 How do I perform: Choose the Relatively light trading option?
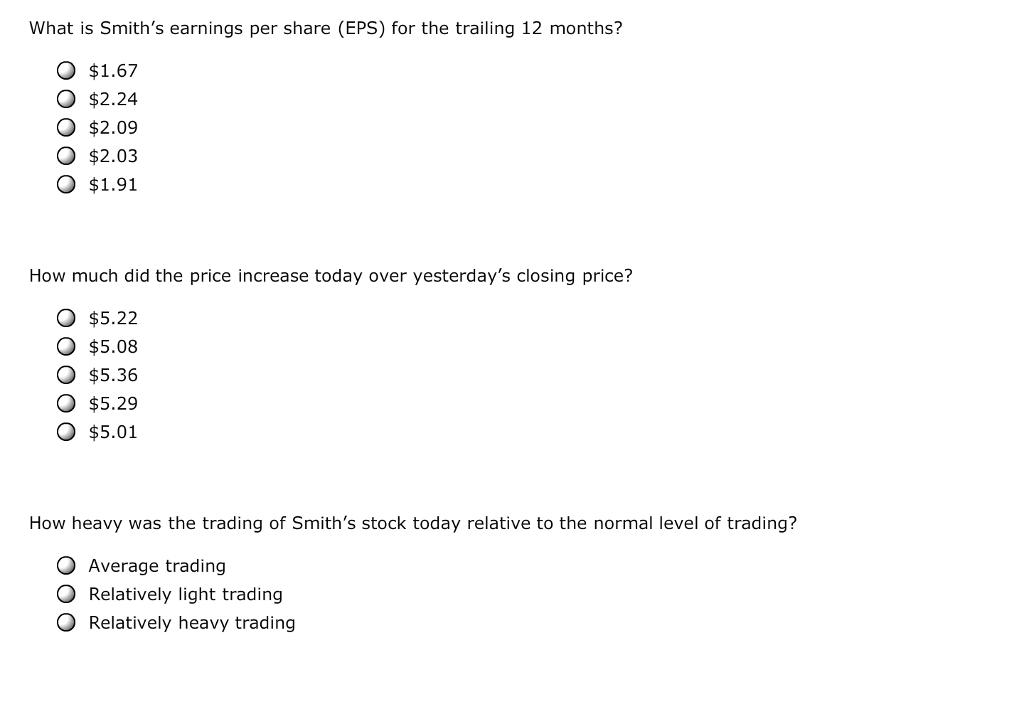pyautogui.click(x=66, y=593)
